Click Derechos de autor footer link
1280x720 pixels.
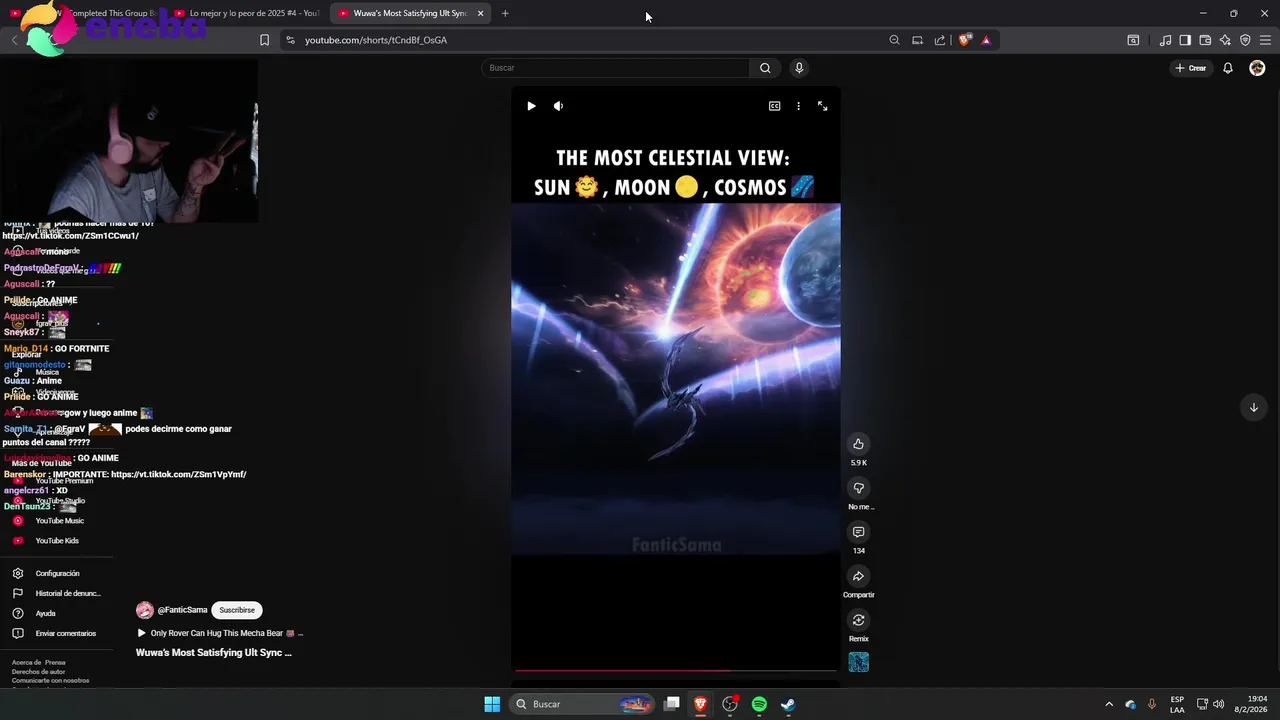pos(38,671)
